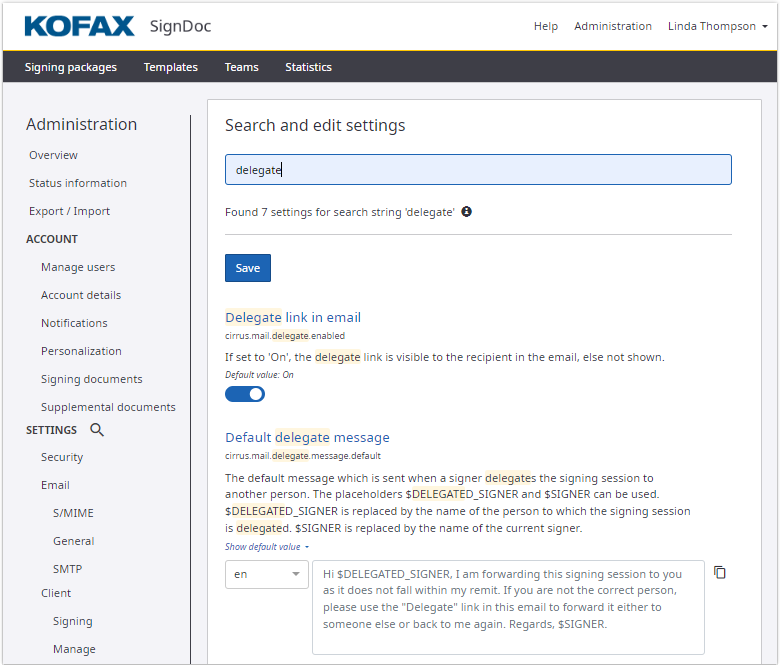Copy the default delegate message text
Image resolution: width=780 pixels, height=667 pixels.
[x=720, y=573]
